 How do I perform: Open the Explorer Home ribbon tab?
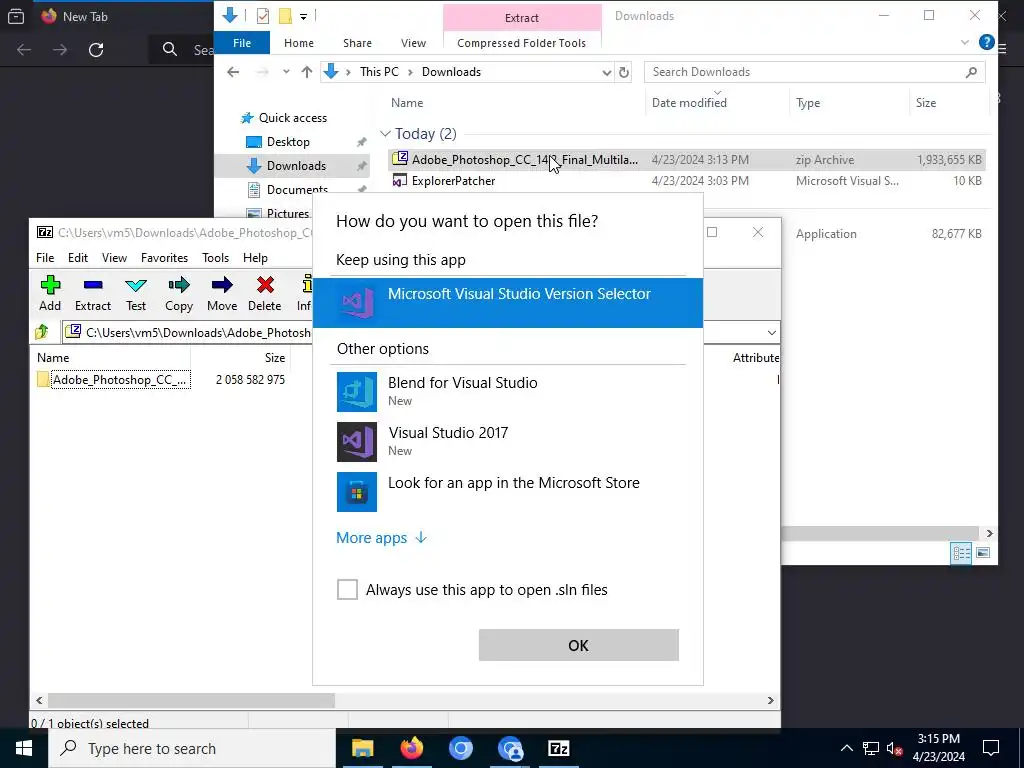(299, 43)
